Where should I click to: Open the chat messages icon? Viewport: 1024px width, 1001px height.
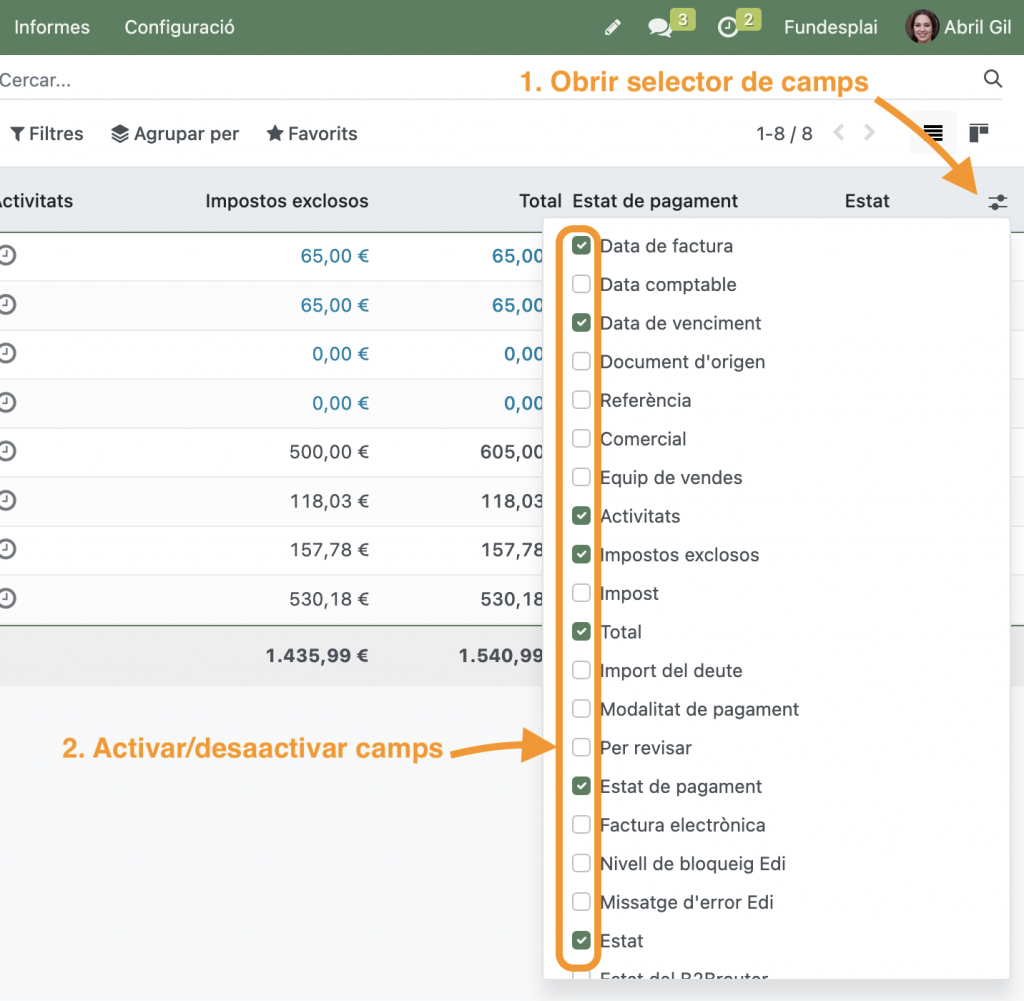660,28
